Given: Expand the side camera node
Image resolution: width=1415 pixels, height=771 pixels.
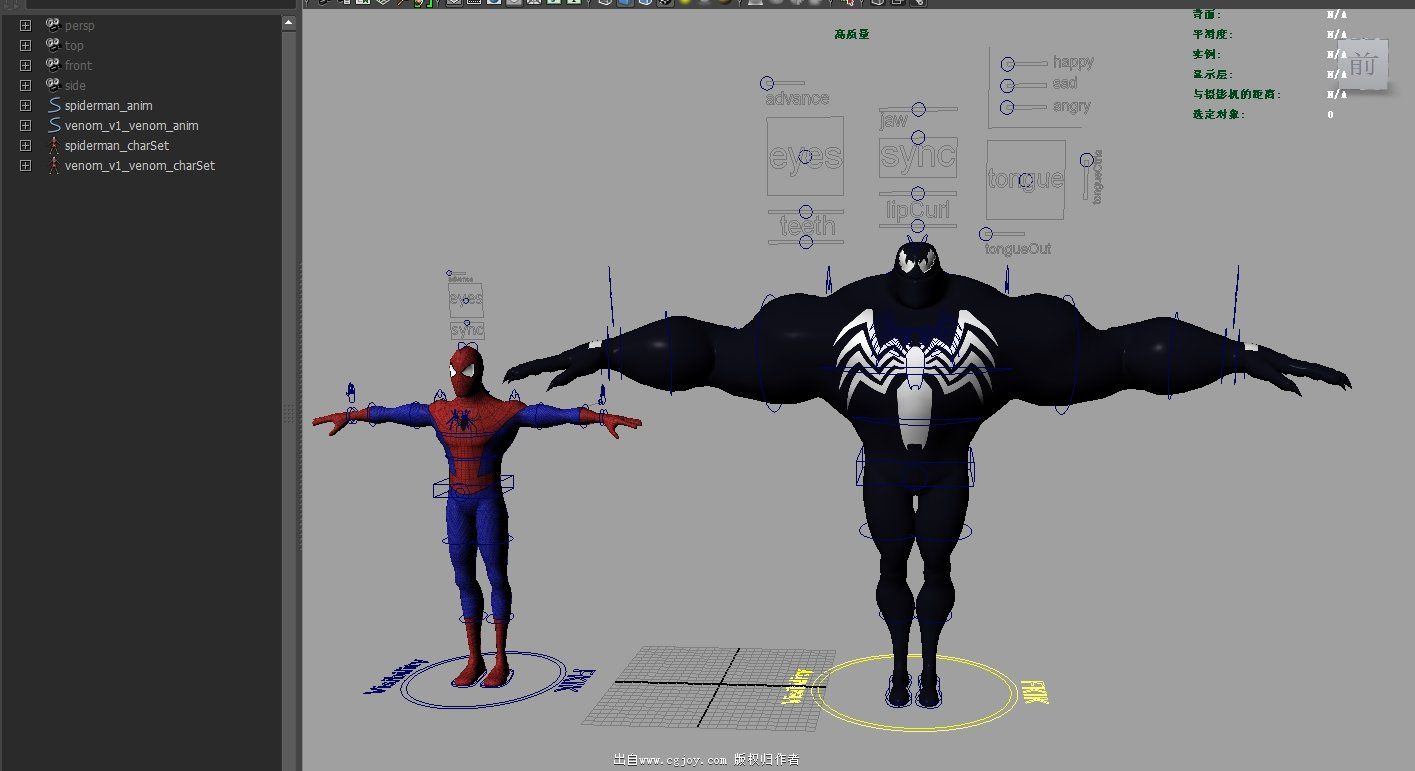Looking at the screenshot, I should point(25,85).
